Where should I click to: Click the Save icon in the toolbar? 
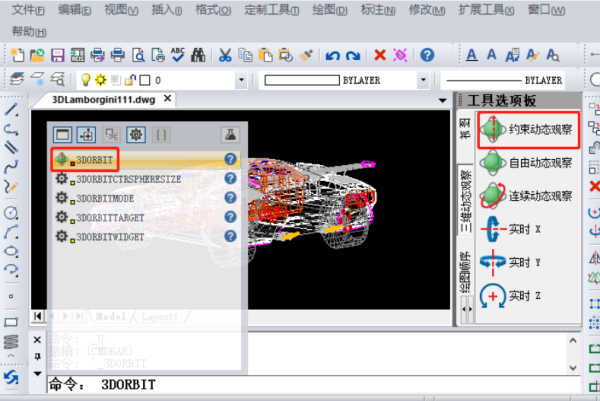pos(57,54)
